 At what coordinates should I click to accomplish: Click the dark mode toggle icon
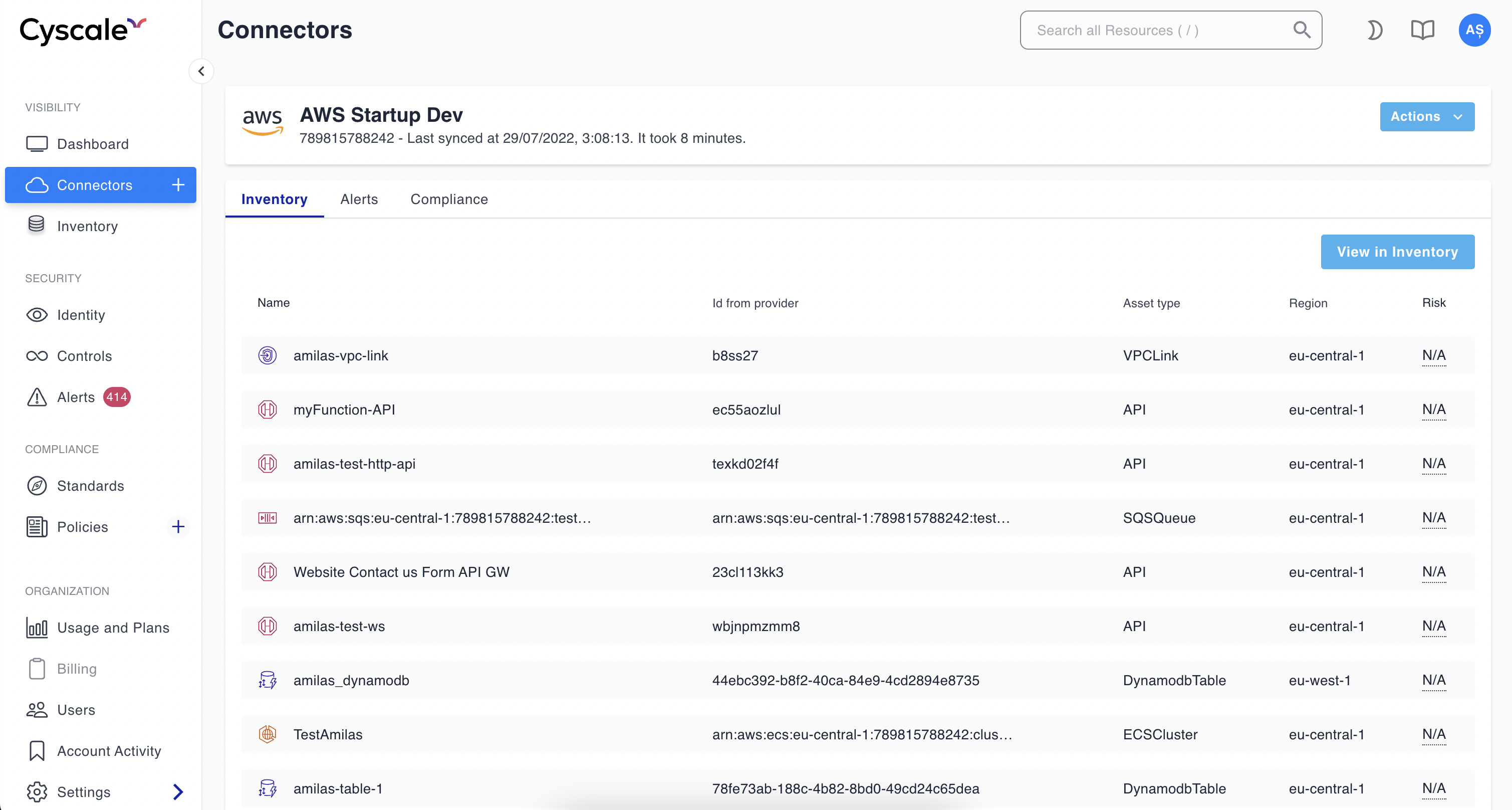[x=1373, y=30]
